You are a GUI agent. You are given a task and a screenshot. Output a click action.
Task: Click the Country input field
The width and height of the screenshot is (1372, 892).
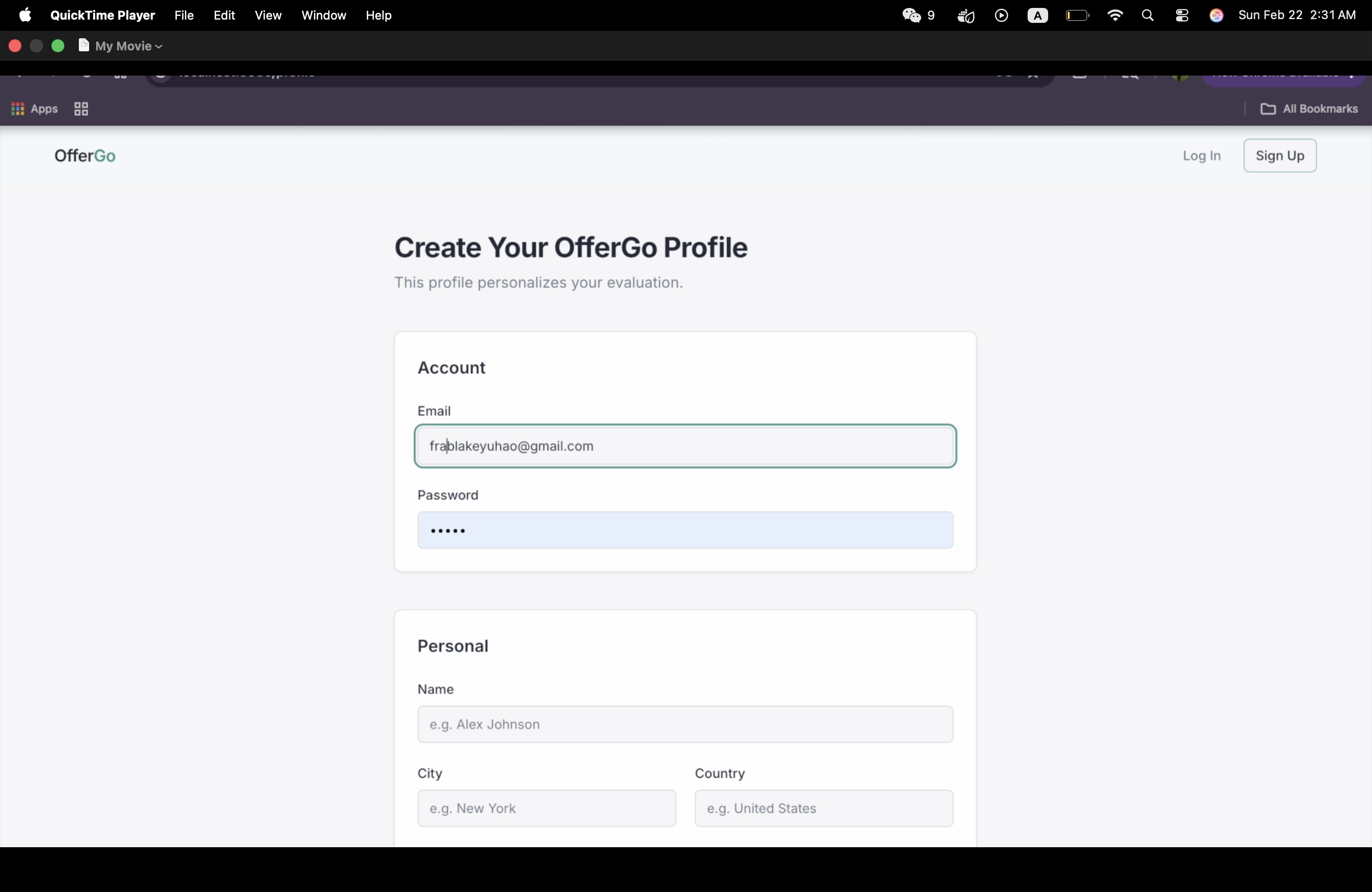tap(823, 808)
